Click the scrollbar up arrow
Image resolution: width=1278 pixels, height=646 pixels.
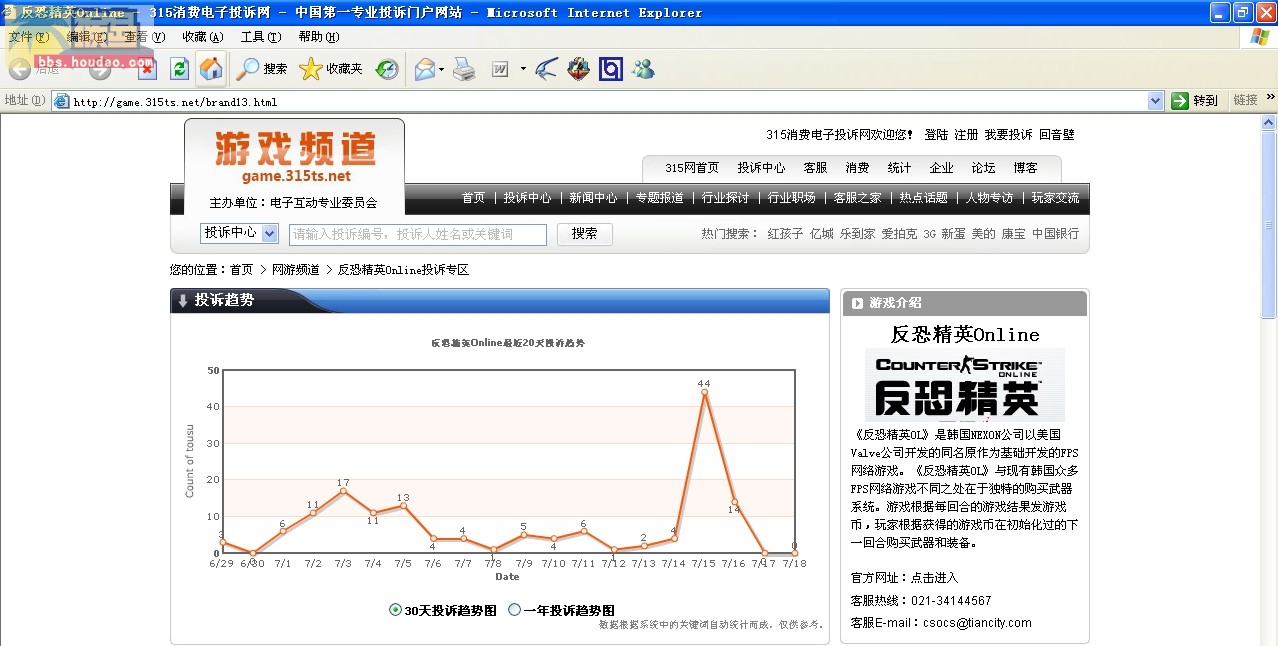point(1269,122)
